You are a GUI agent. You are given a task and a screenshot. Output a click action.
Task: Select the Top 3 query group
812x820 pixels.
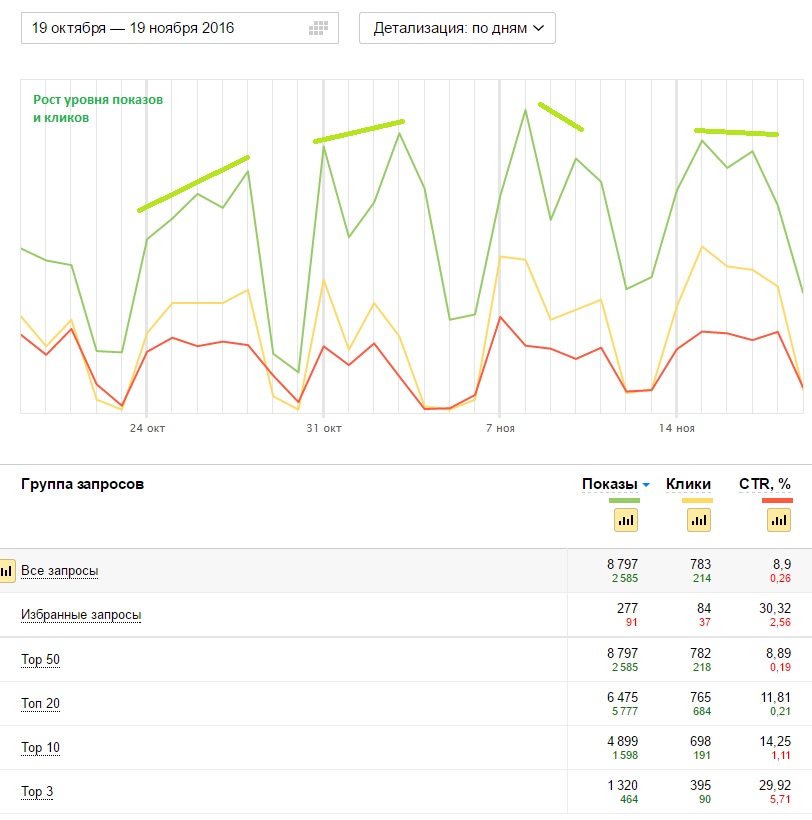tap(37, 792)
